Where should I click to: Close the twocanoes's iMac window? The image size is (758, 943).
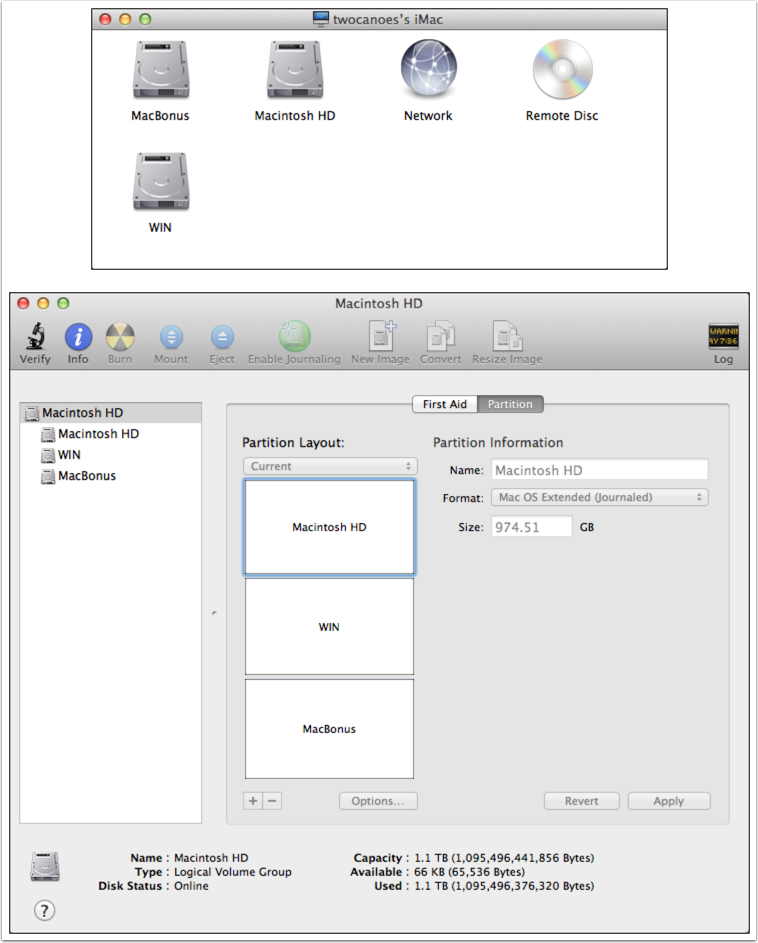[x=105, y=19]
